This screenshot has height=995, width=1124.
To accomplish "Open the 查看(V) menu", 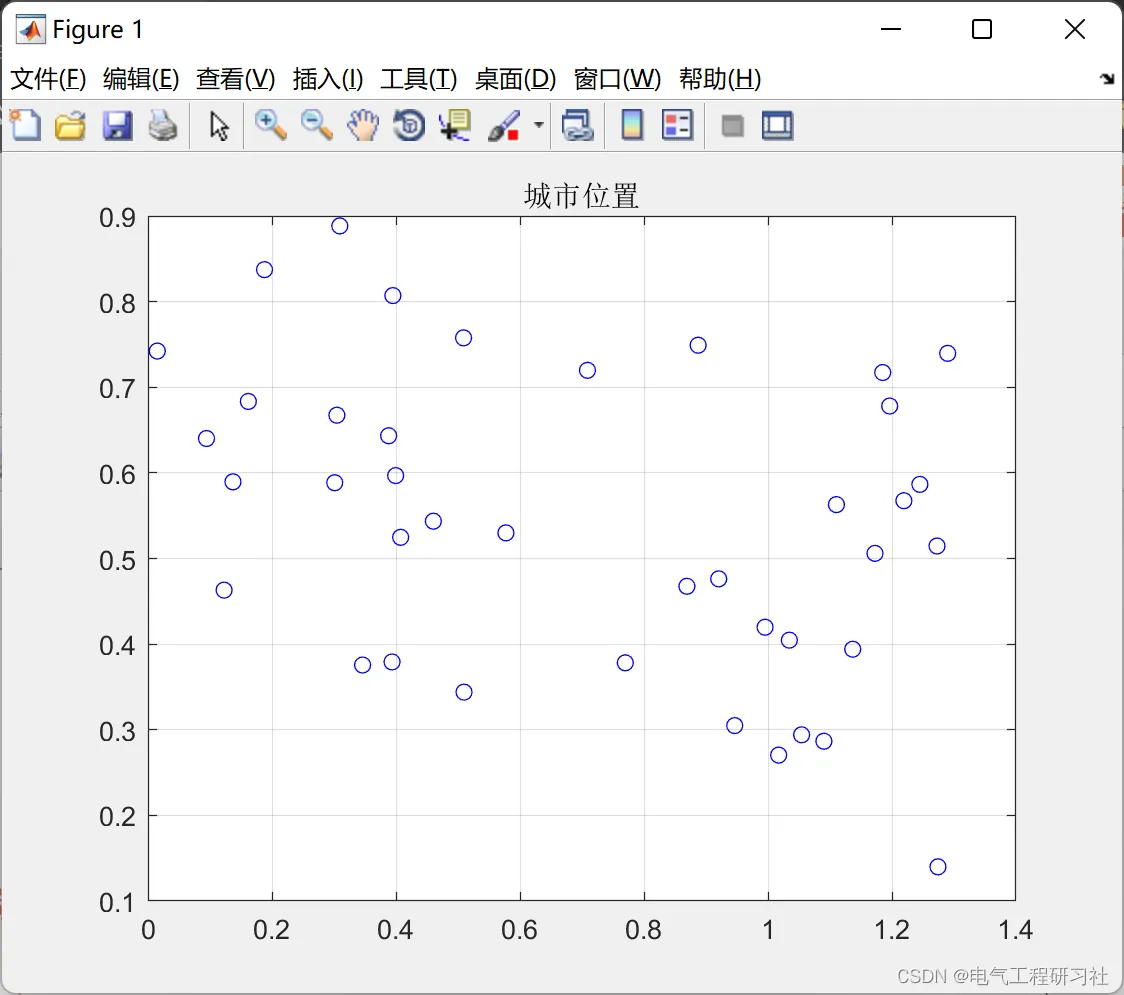I will 236,79.
